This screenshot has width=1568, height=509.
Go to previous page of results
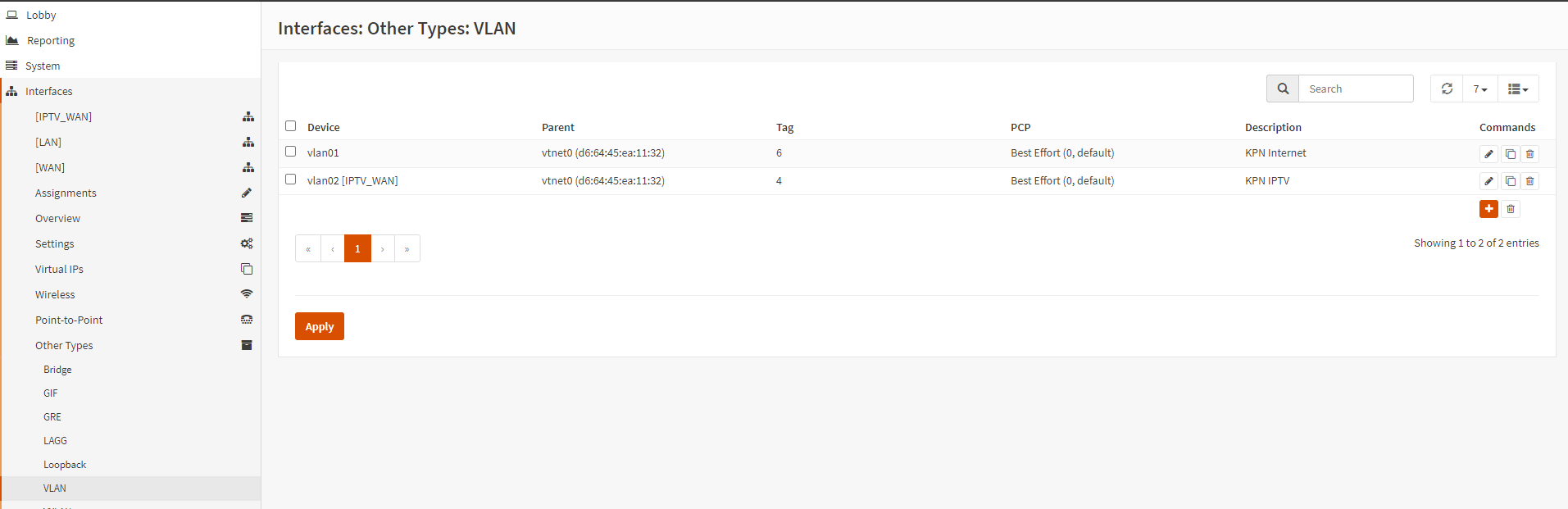333,248
